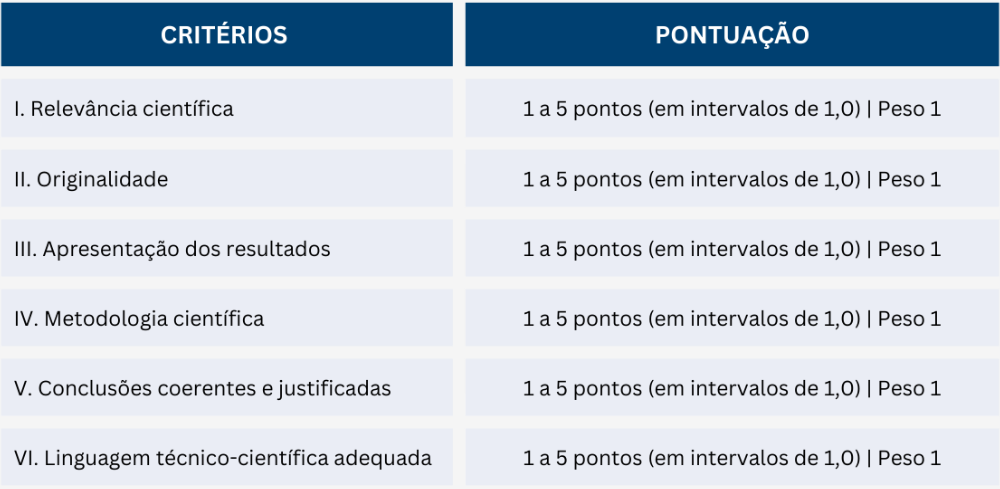Select 'V. Conclusões coerentes e justificadas' row
This screenshot has width=1000, height=489.
(x=226, y=388)
